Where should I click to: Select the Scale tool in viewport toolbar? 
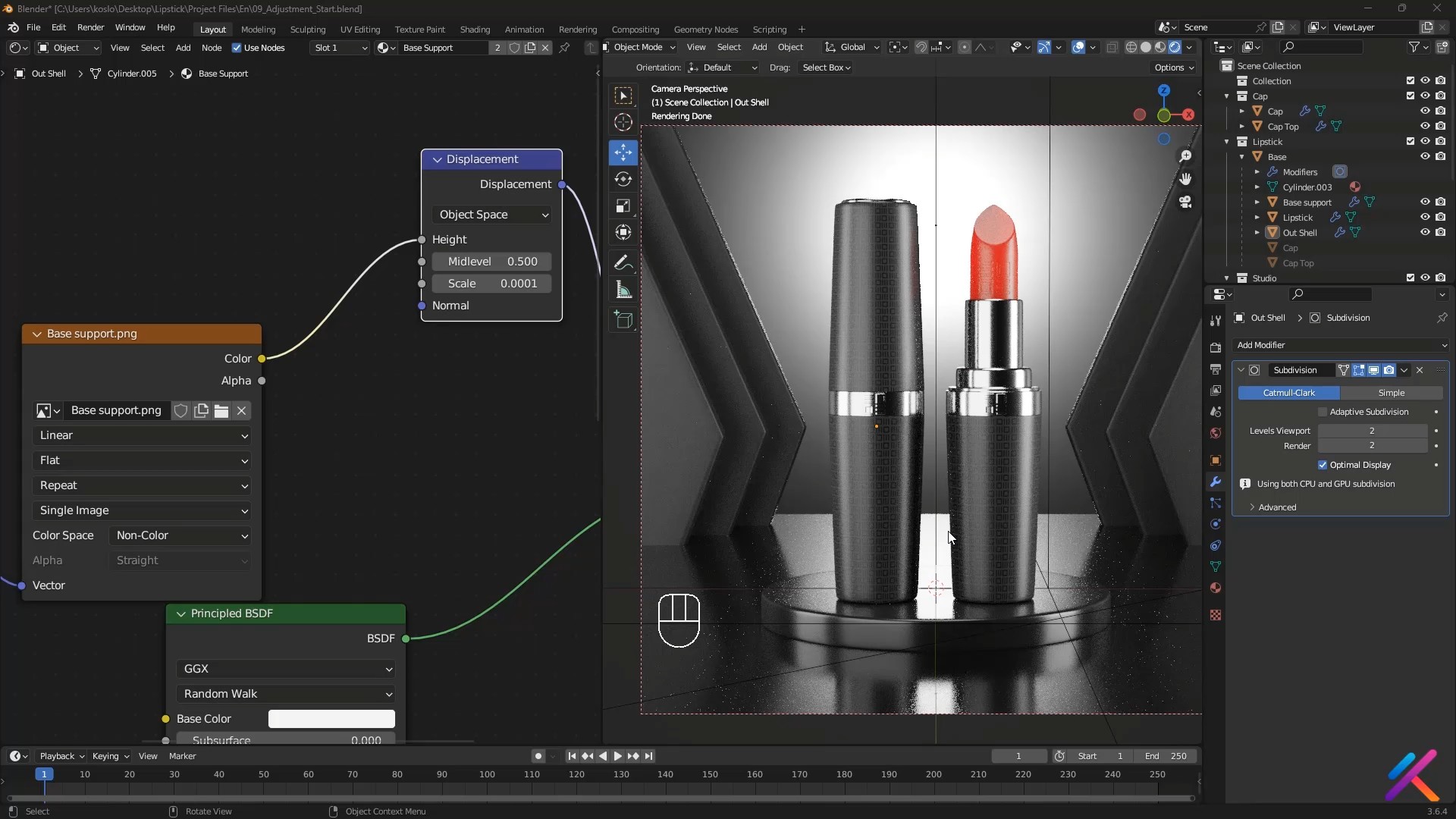(x=623, y=206)
